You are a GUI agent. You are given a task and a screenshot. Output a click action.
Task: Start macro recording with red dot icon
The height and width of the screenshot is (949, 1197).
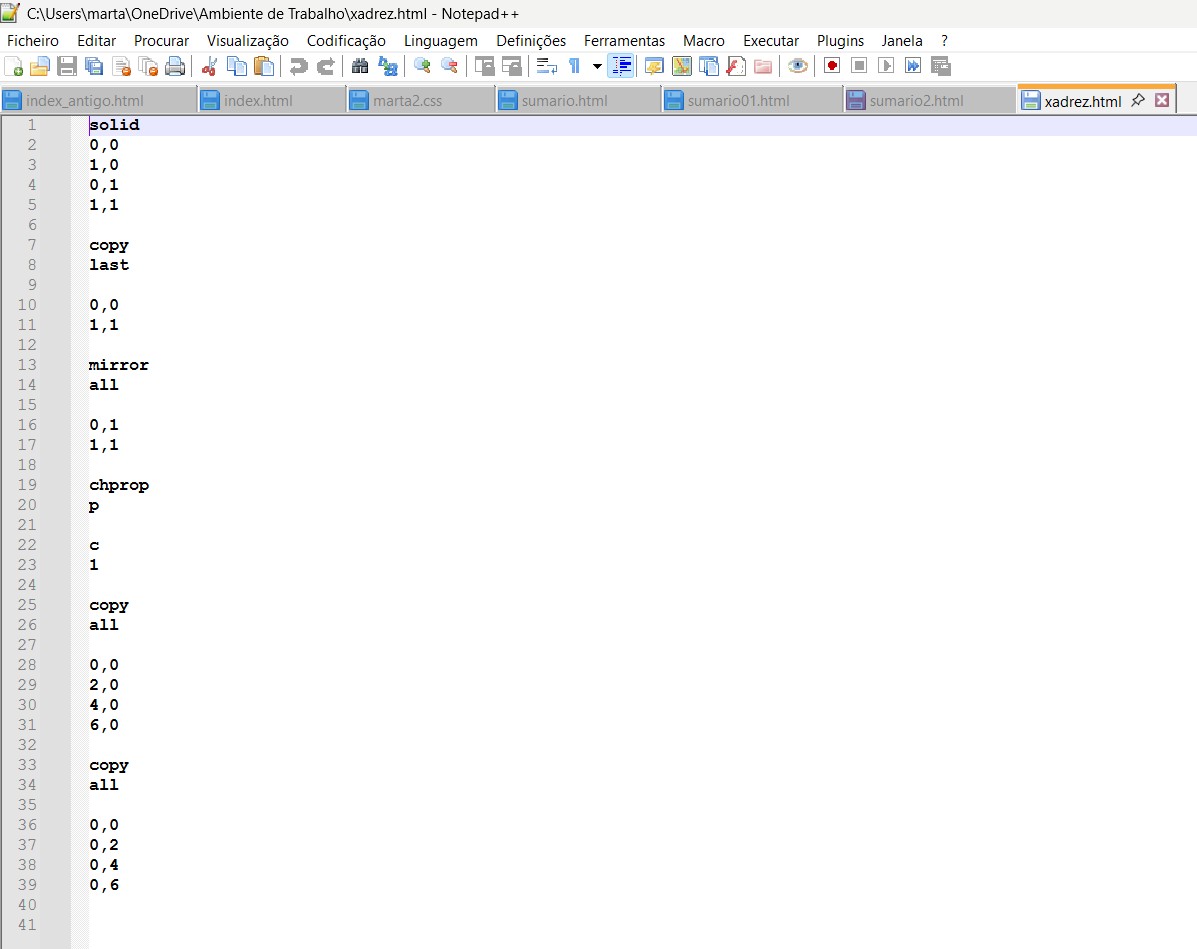[832, 66]
